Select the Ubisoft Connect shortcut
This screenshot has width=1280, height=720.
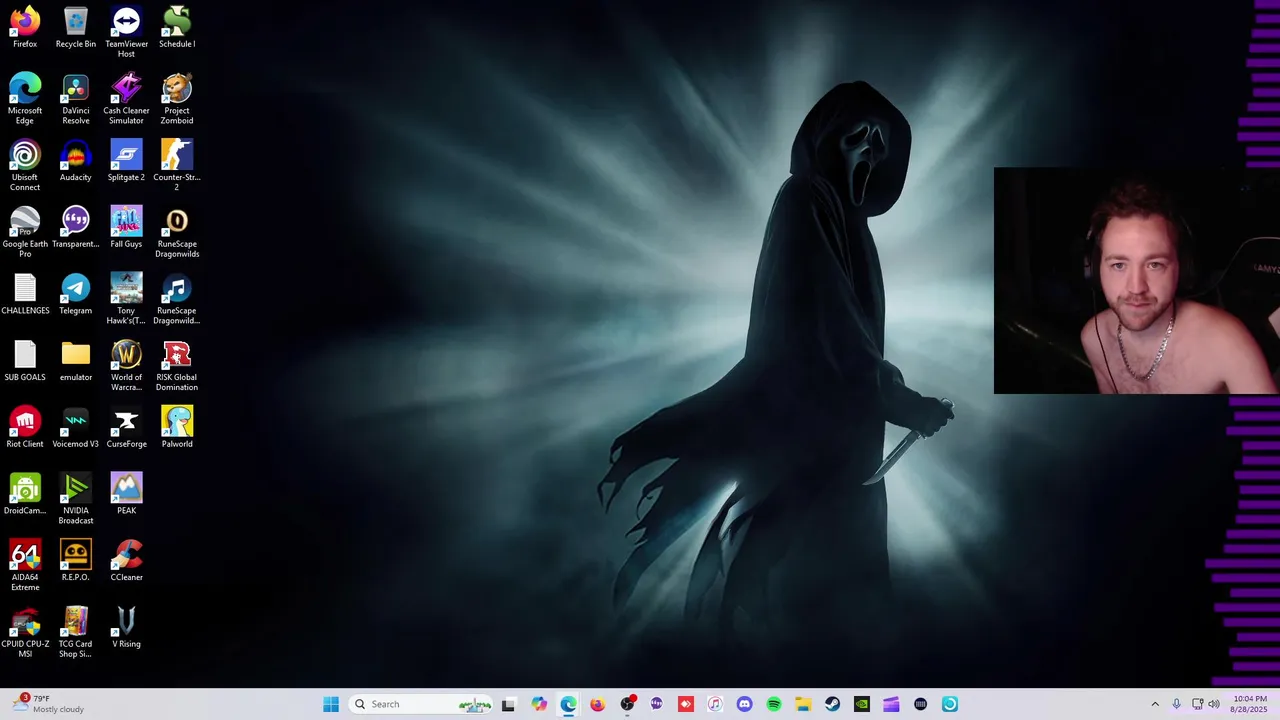coord(25,166)
